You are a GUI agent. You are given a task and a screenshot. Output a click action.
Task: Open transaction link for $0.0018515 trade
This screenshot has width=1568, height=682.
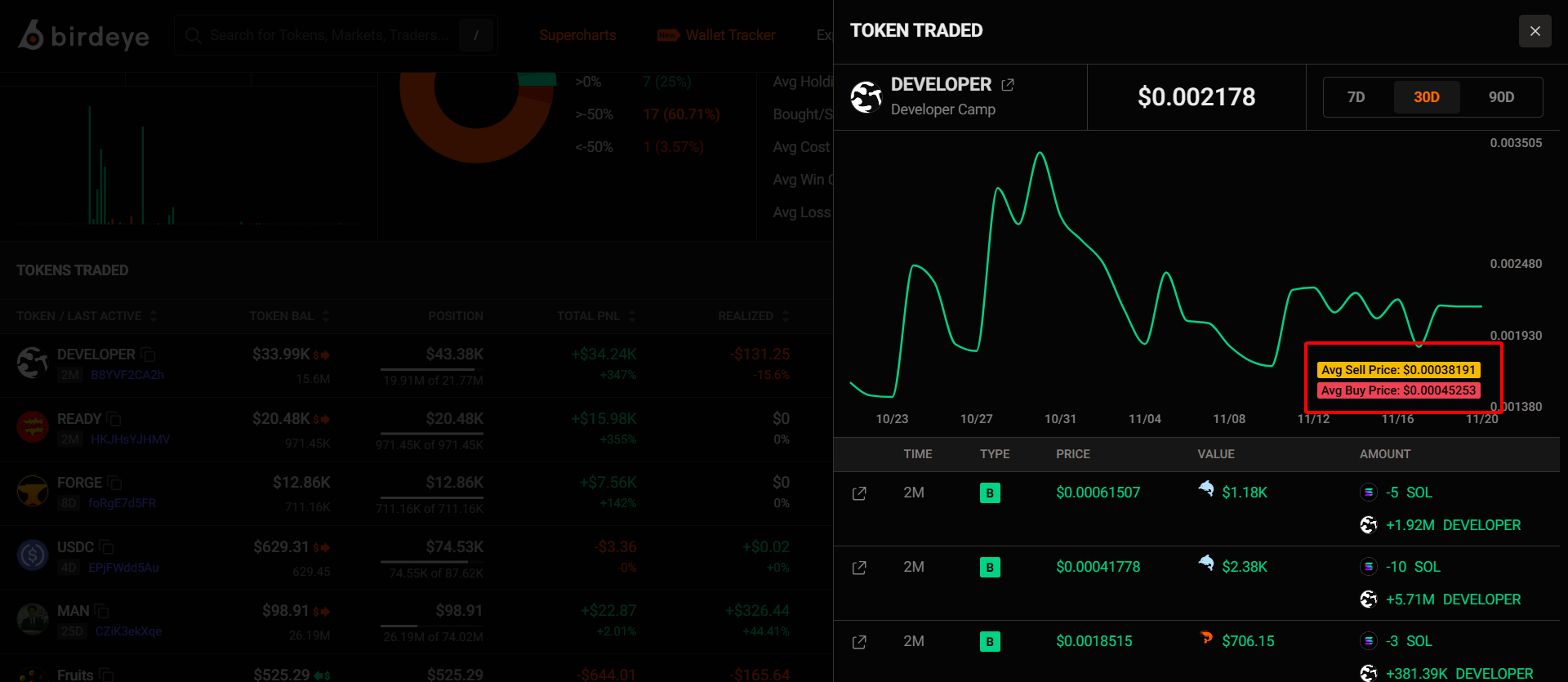tap(859, 642)
